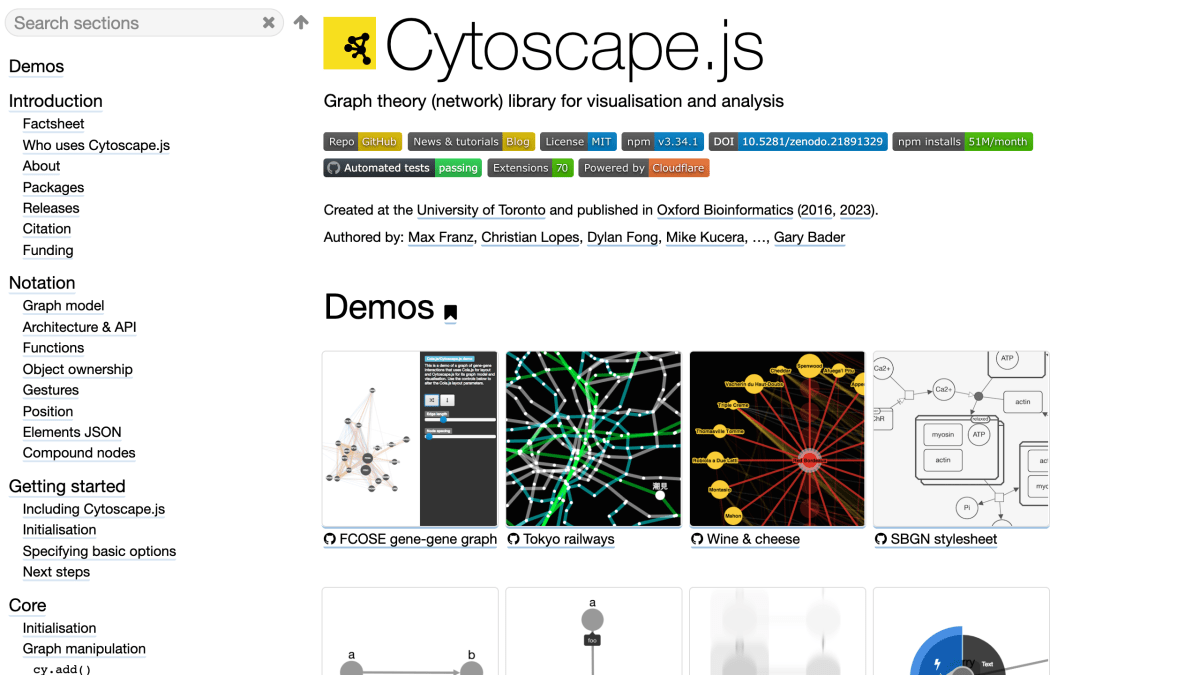Viewport: 1200px width, 675px height.
Task: Click the yellow Cytoscape.js logo icon
Action: click(350, 43)
